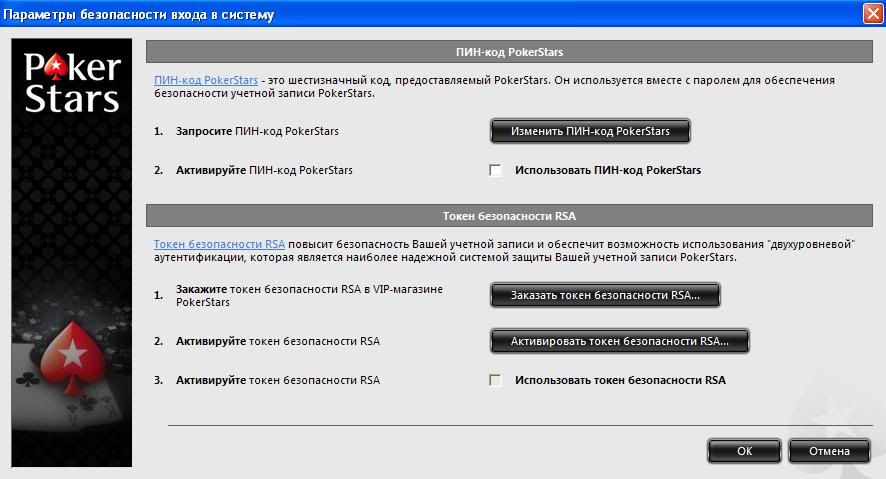Image resolution: width=886 pixels, height=479 pixels.
Task: Click Активировать токен безопасности RSA button
Action: coord(620,341)
